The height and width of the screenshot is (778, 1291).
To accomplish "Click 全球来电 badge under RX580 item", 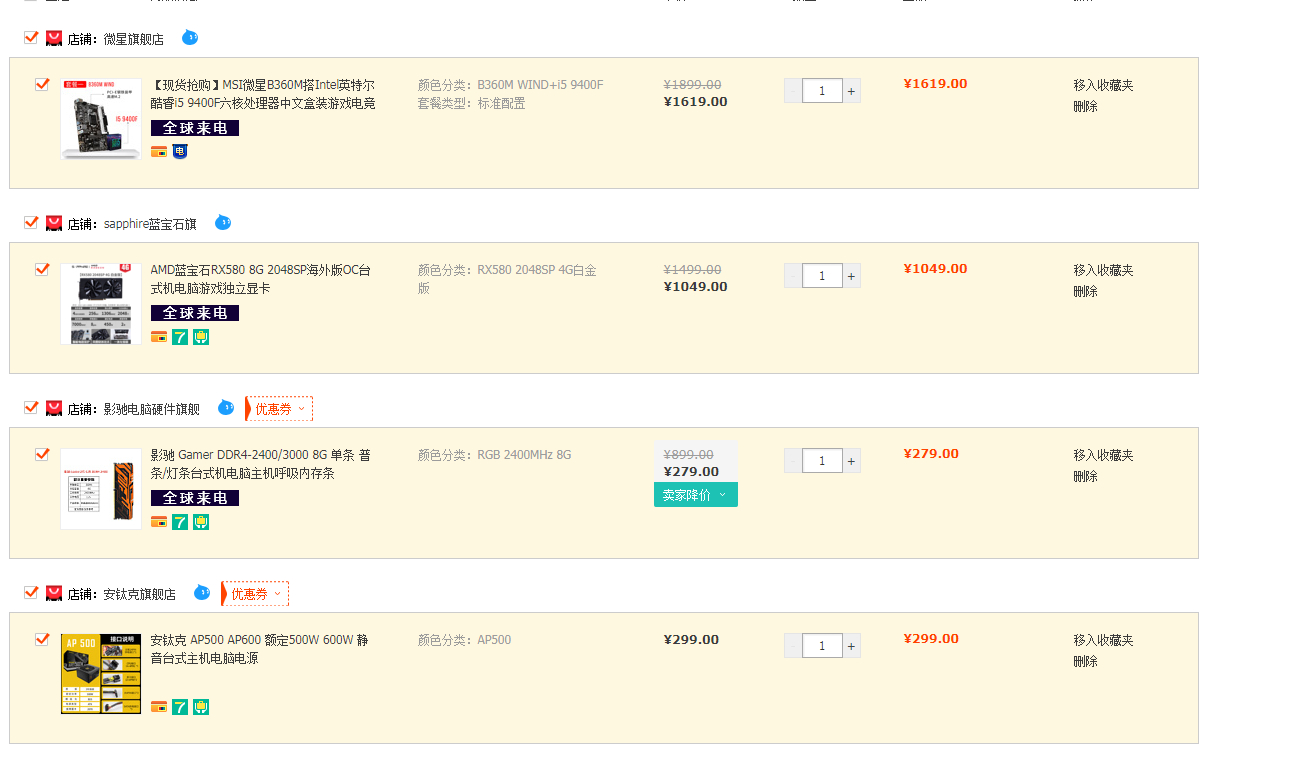I will [195, 313].
